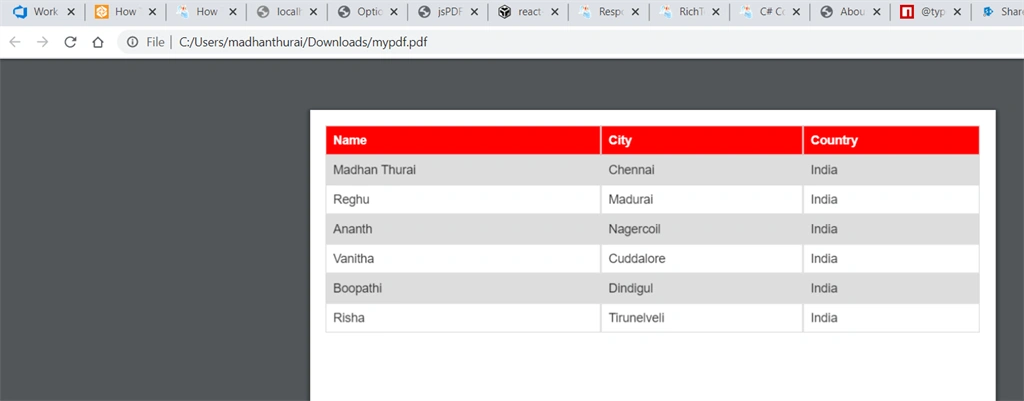Close the Optic tab
Viewport: 1024px width, 401px height.
point(394,12)
